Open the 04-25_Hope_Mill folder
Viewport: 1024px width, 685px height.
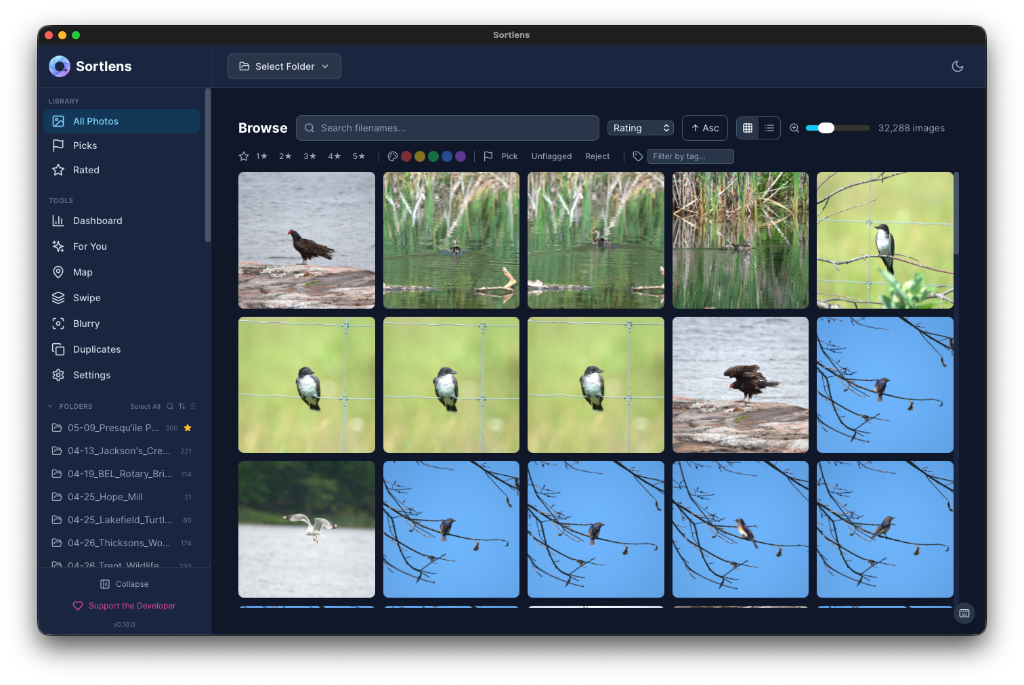pyautogui.click(x=121, y=496)
